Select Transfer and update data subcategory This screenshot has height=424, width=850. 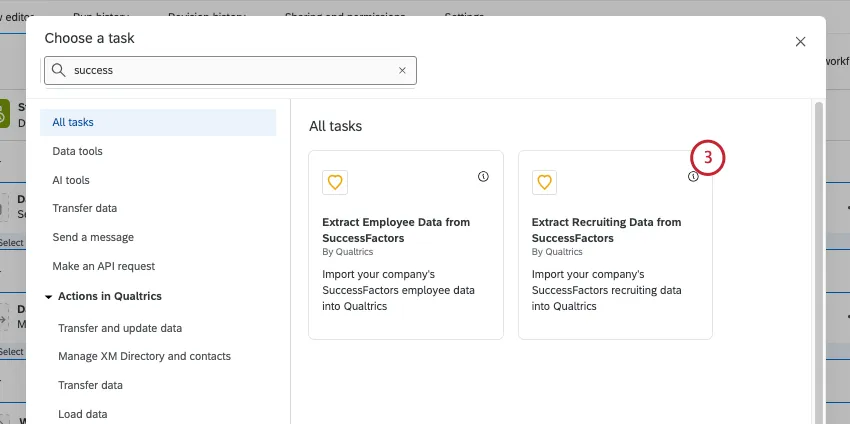120,328
